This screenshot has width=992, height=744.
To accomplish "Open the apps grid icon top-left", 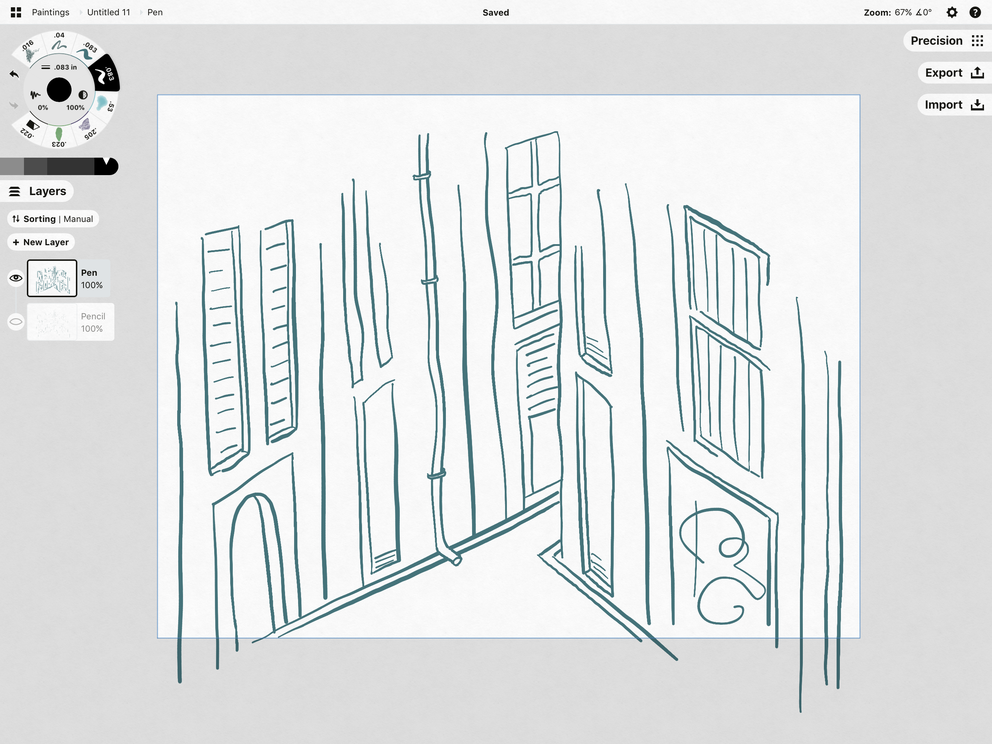I will point(14,12).
